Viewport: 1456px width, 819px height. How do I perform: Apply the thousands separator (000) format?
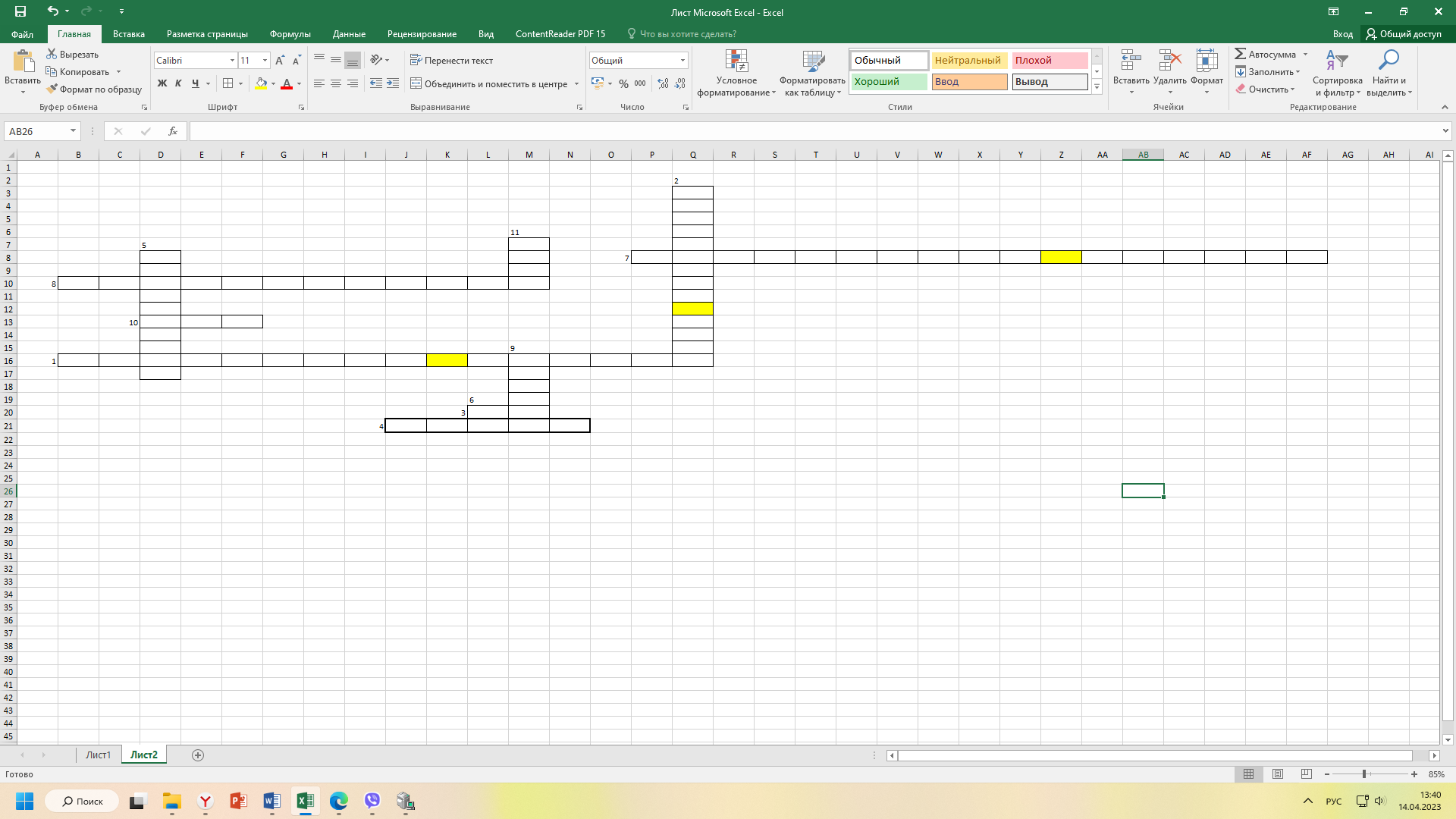click(x=641, y=83)
